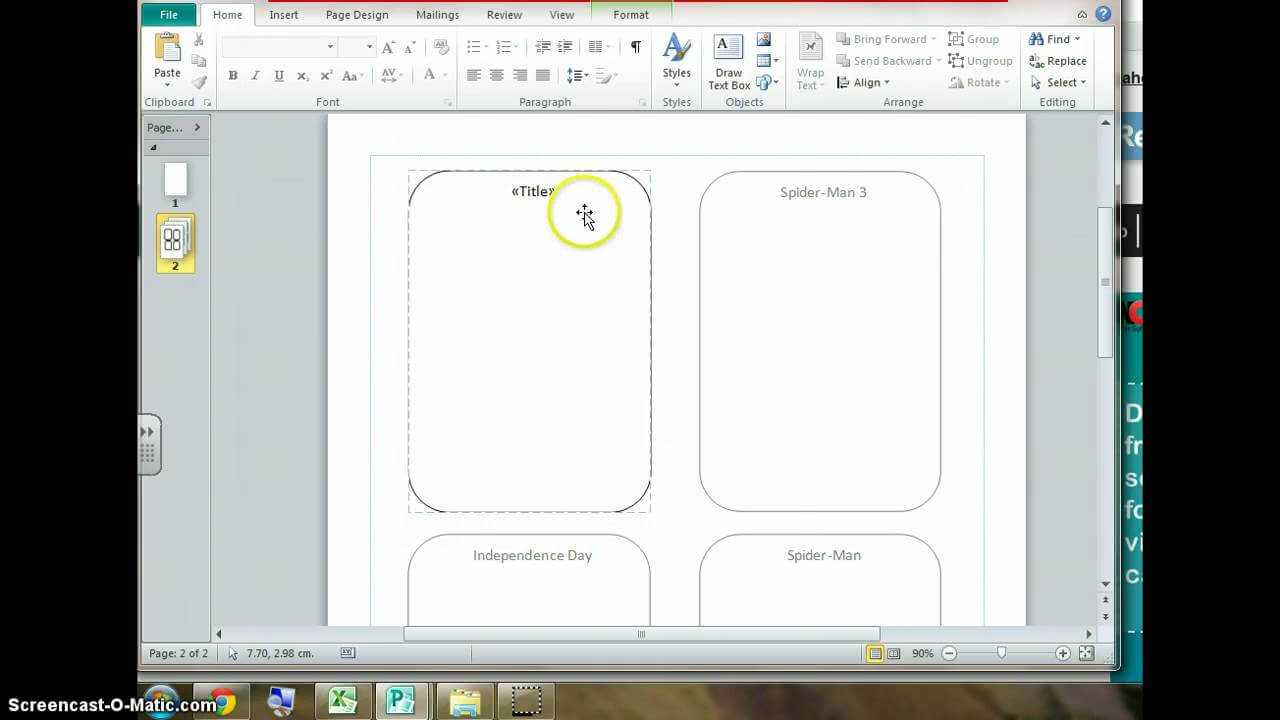Decrease the paragraph indent level
Image resolution: width=1280 pixels, height=720 pixels.
tap(543, 47)
